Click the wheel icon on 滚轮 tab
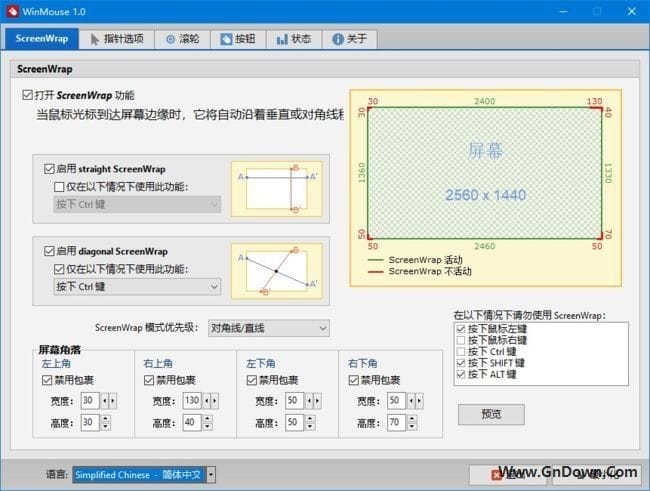The width and height of the screenshot is (650, 491). pos(170,39)
